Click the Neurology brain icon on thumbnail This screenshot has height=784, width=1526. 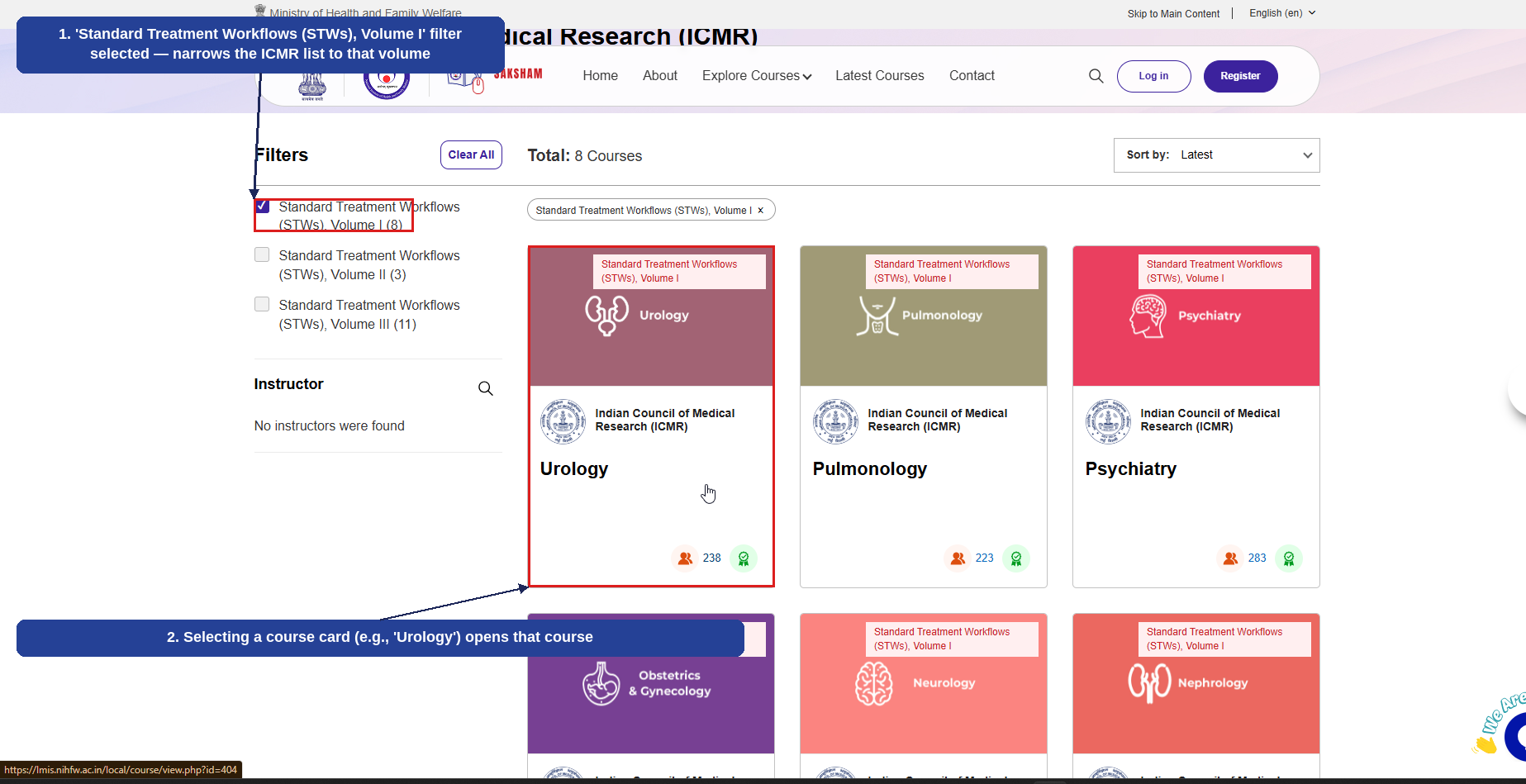pyautogui.click(x=874, y=683)
